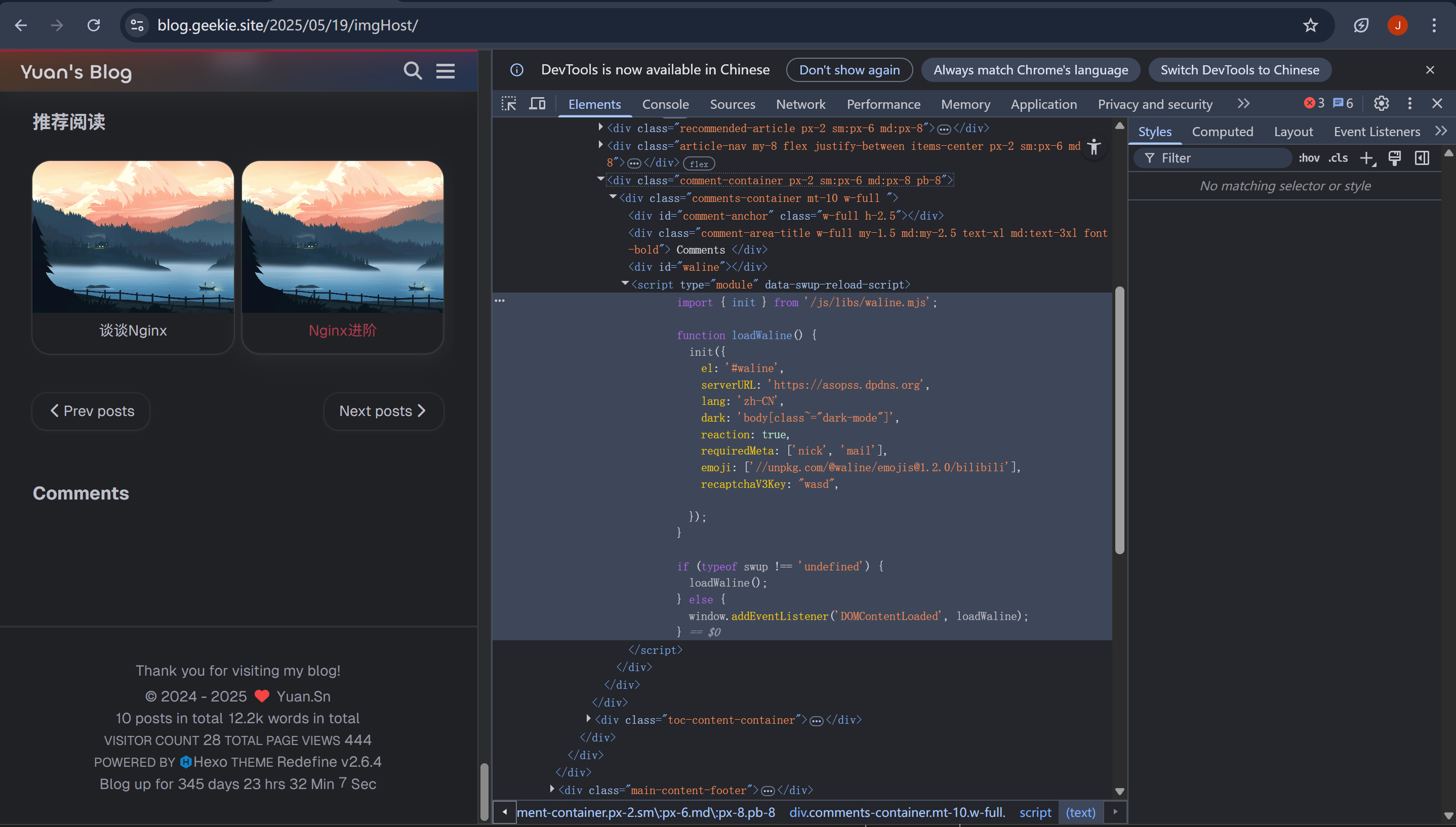Expand the toc-content-container div node
The width and height of the screenshot is (1456, 827).
click(x=589, y=719)
